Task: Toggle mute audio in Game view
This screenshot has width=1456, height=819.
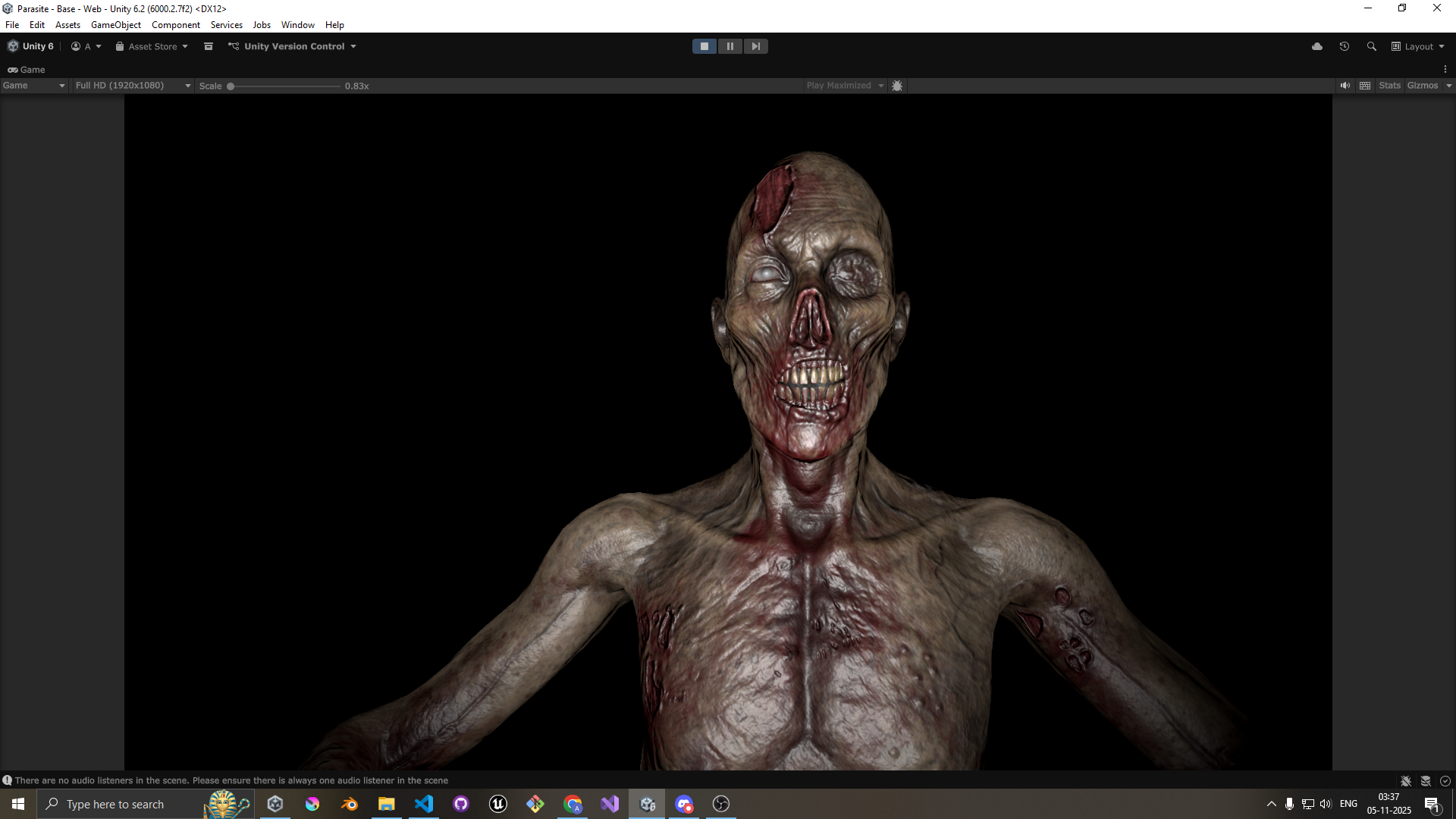Action: coord(1345,86)
